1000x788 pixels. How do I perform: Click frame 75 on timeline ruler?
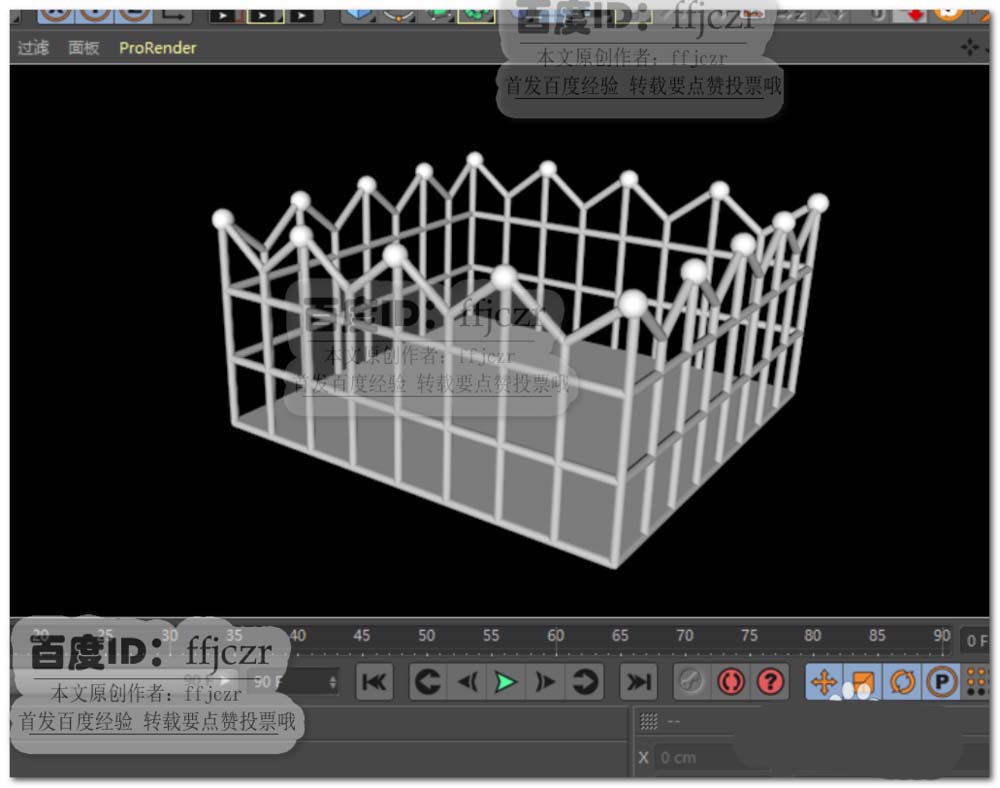pyautogui.click(x=749, y=636)
